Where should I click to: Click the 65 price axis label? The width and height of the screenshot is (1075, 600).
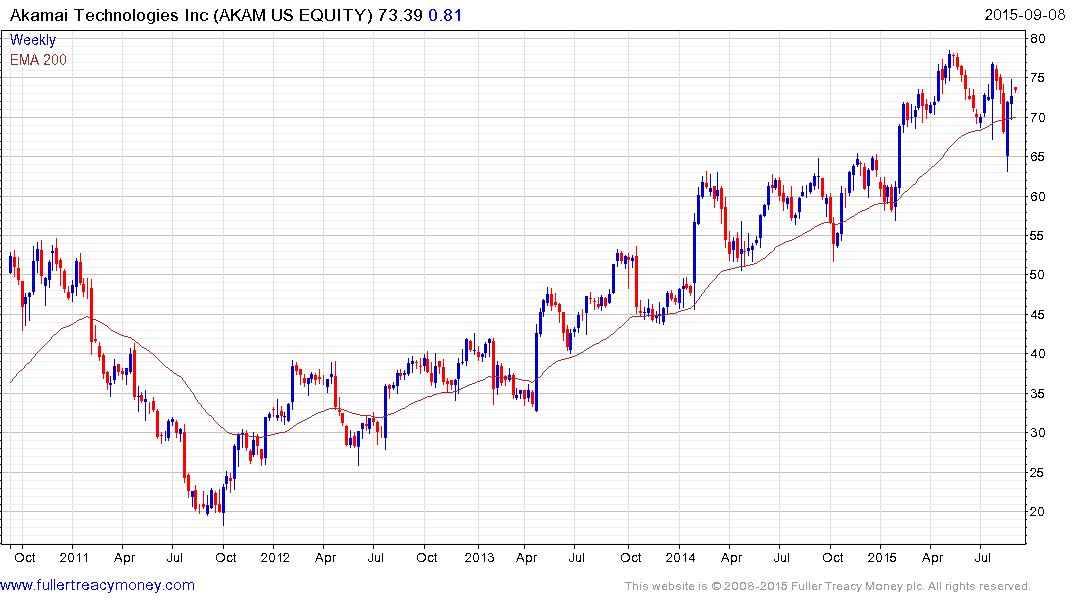click(x=1038, y=157)
